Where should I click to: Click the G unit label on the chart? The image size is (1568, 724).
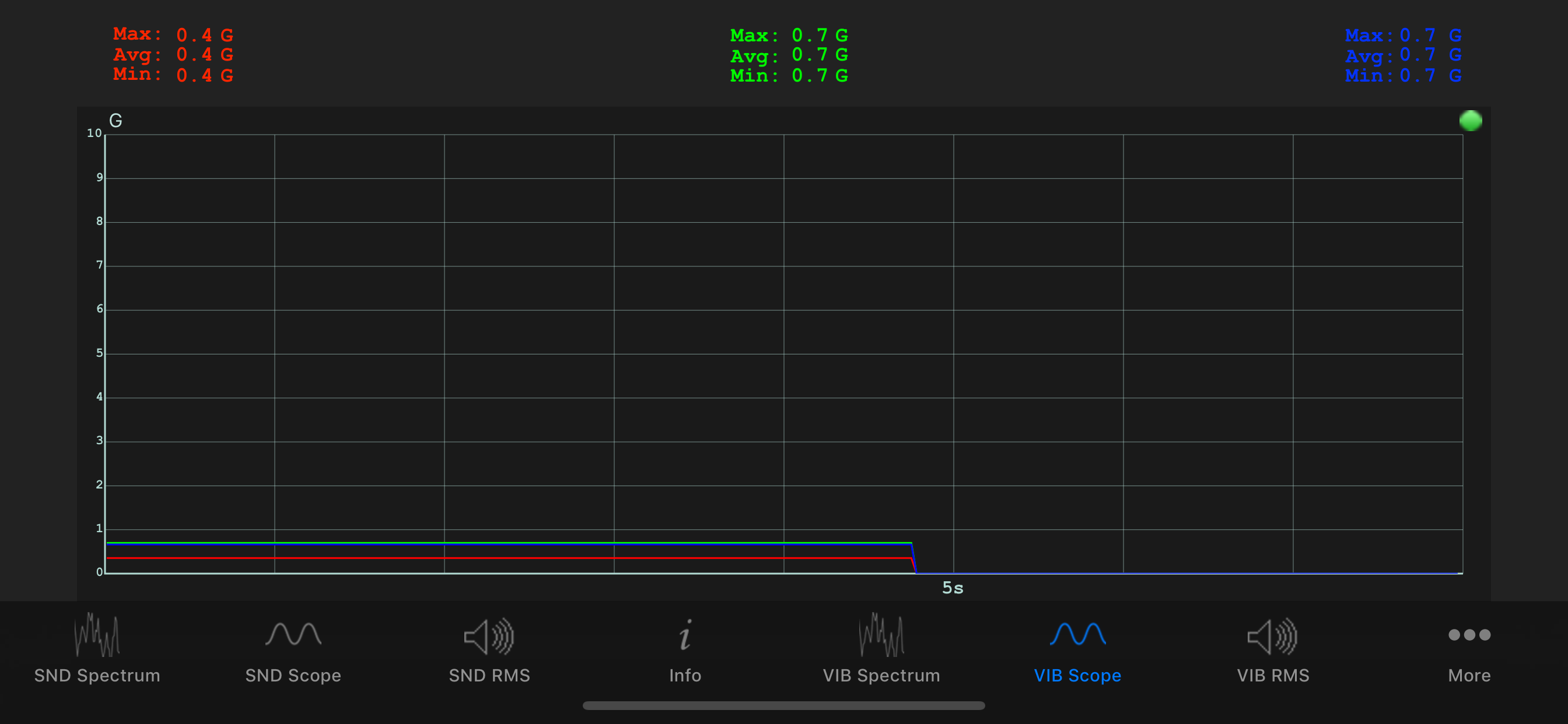(x=116, y=121)
